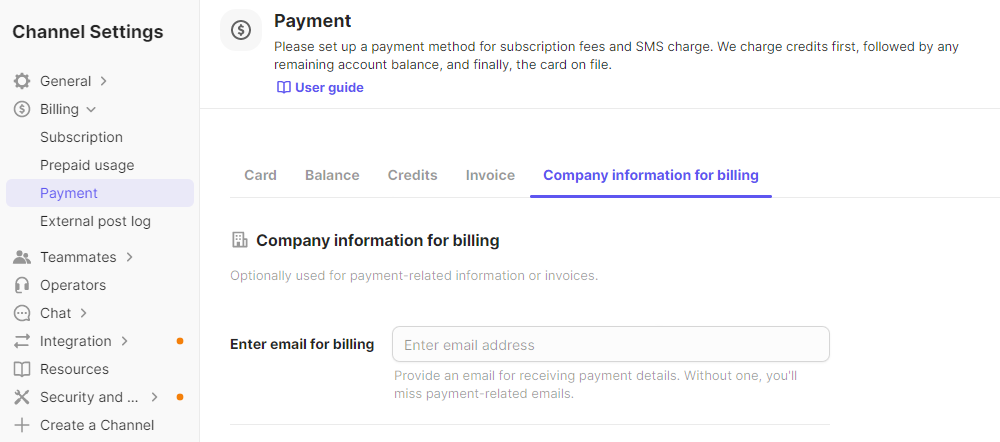Switch to the Card tab
Screen dimensions: 1000x442
[260, 175]
